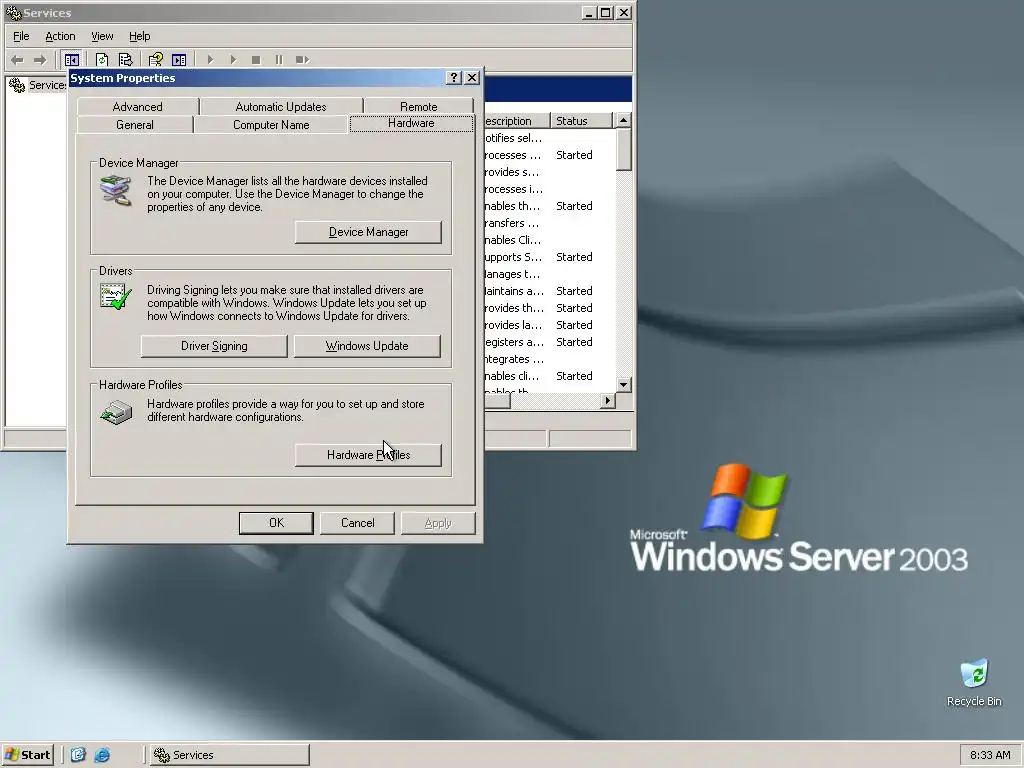
Task: Open the View menu in Services
Action: (x=102, y=36)
